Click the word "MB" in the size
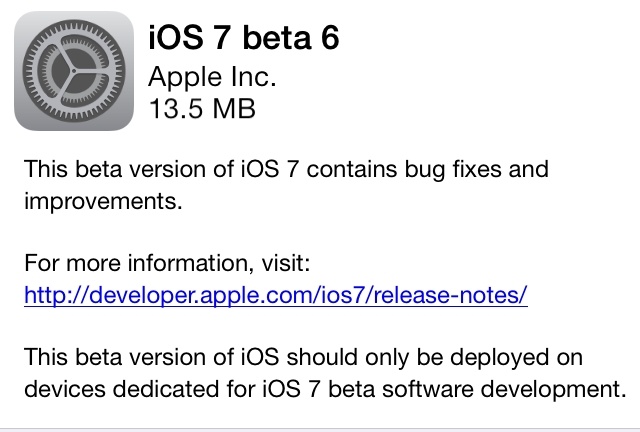 point(232,108)
